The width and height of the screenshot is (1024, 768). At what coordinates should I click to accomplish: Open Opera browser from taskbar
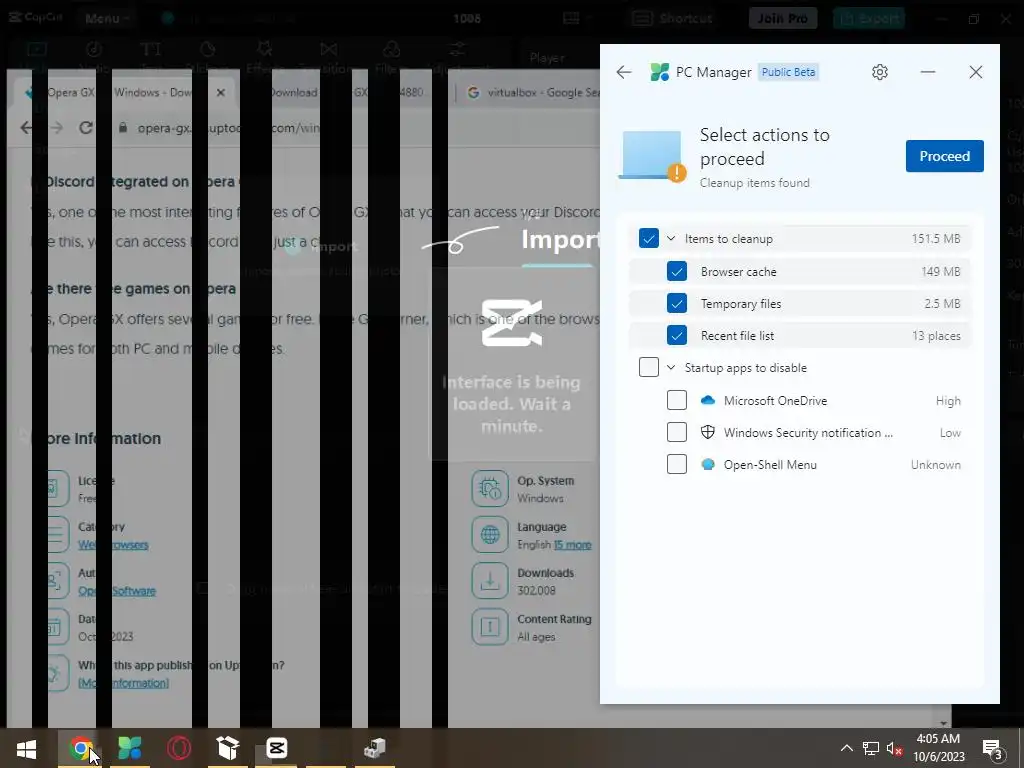178,748
